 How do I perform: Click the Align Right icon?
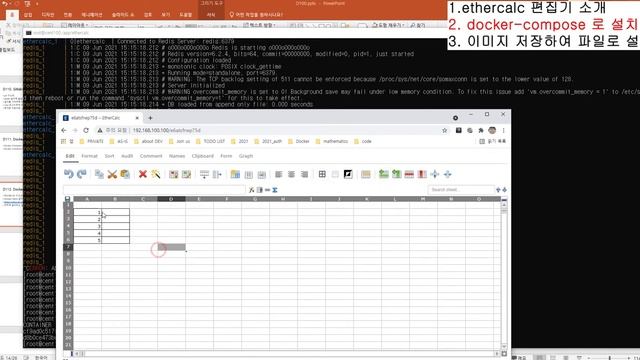click(305, 174)
